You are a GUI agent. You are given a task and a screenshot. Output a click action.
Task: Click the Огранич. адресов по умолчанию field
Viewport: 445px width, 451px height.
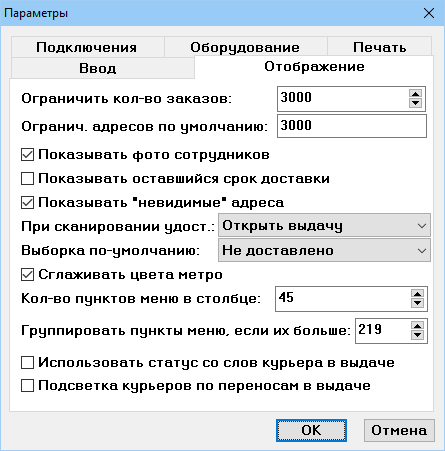[x=352, y=126]
